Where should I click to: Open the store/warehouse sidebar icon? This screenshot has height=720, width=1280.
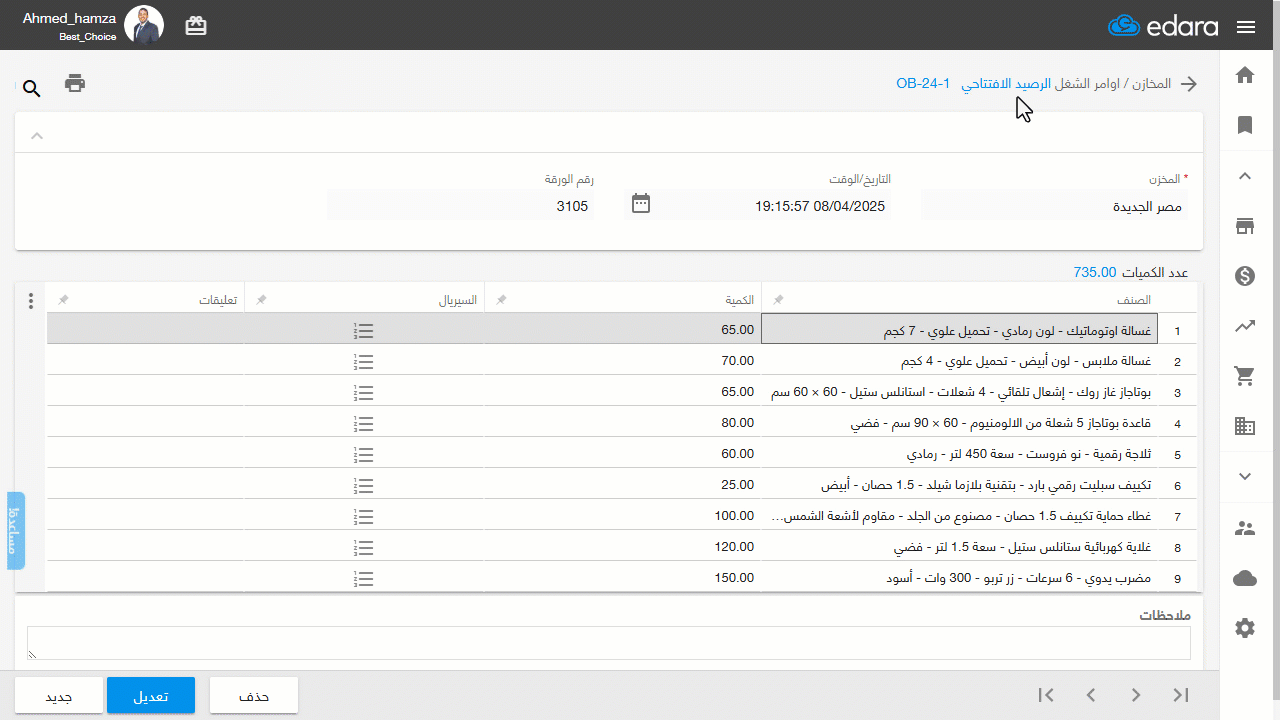1245,226
